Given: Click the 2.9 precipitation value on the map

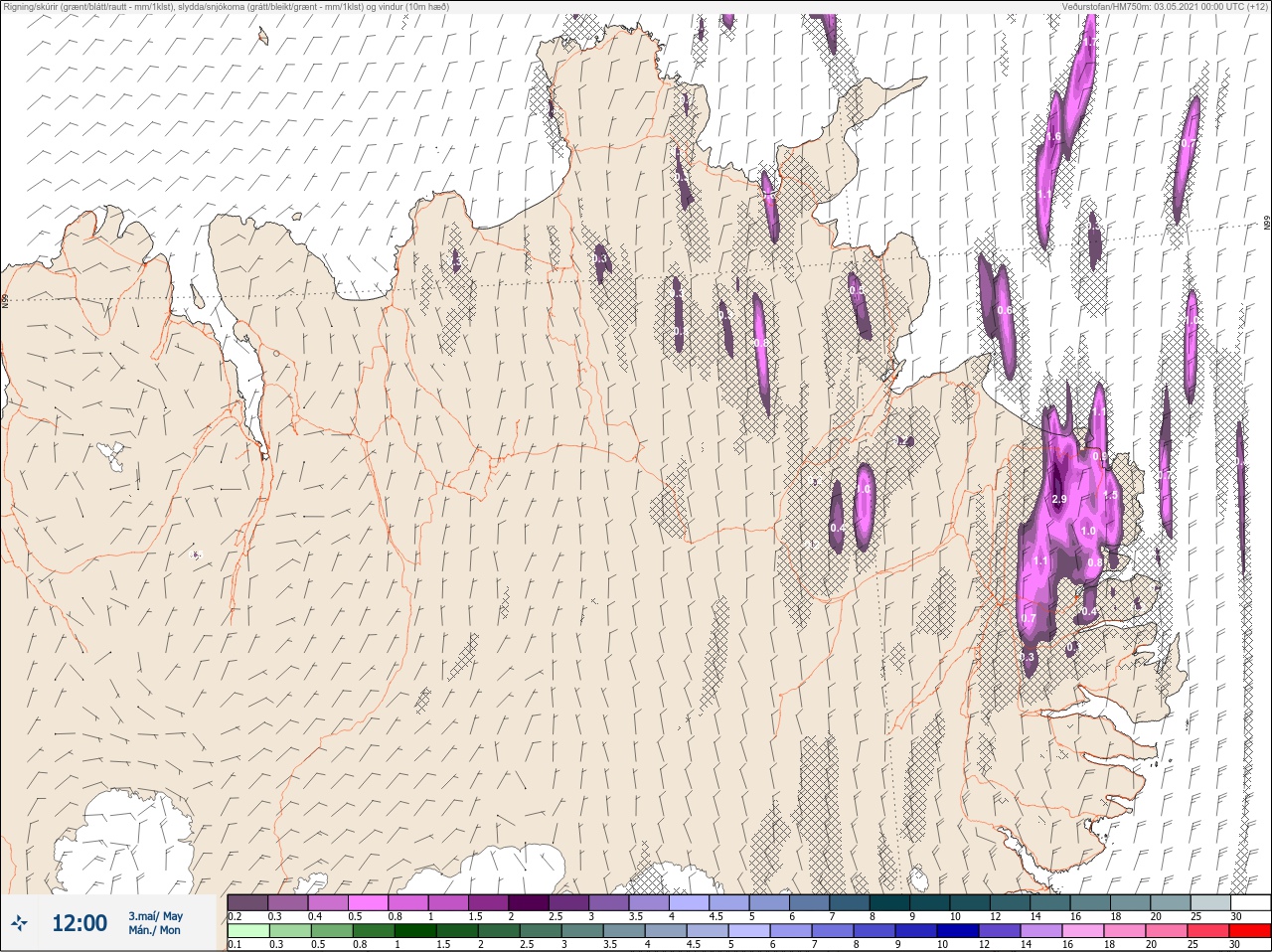Looking at the screenshot, I should [x=1058, y=499].
